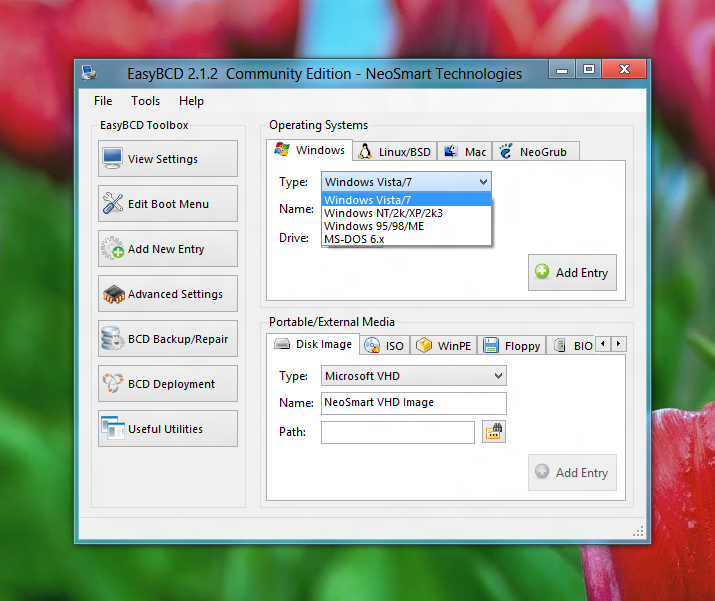This screenshot has width=715, height=601.
Task: Close the EasyBCD window
Action: point(624,69)
